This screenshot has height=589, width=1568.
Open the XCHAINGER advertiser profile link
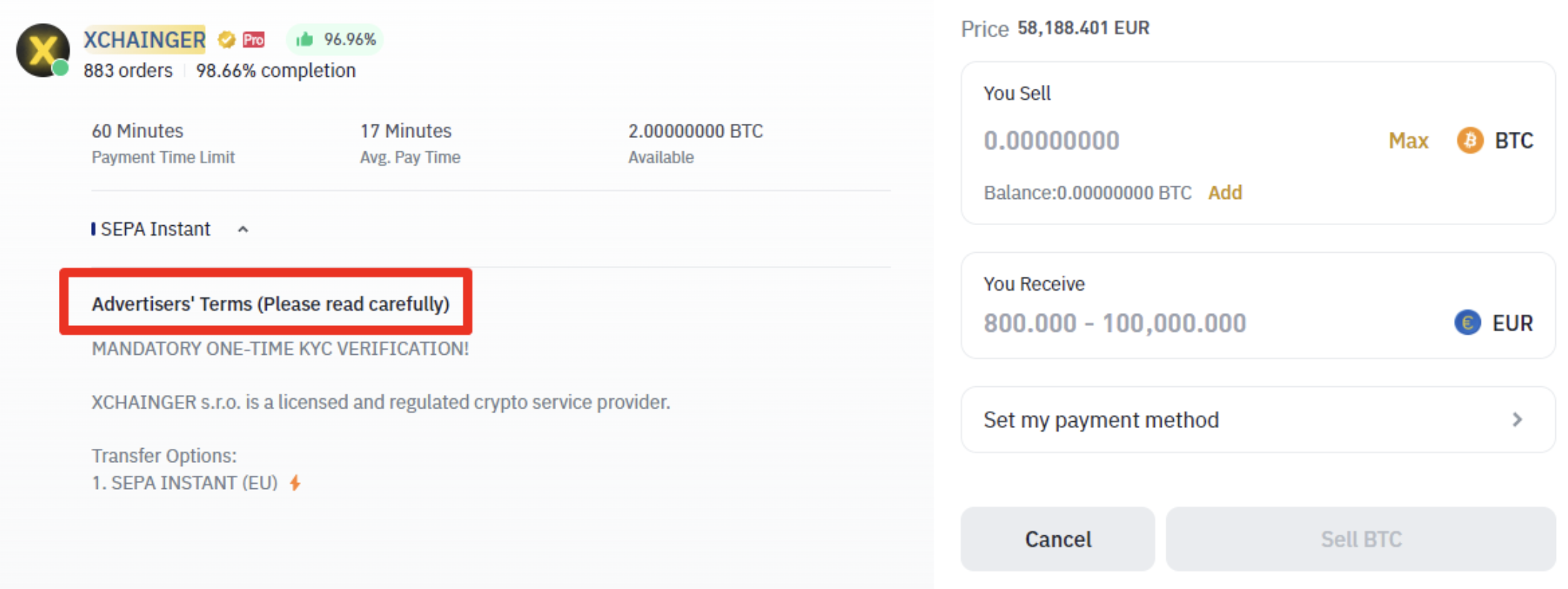click(145, 40)
